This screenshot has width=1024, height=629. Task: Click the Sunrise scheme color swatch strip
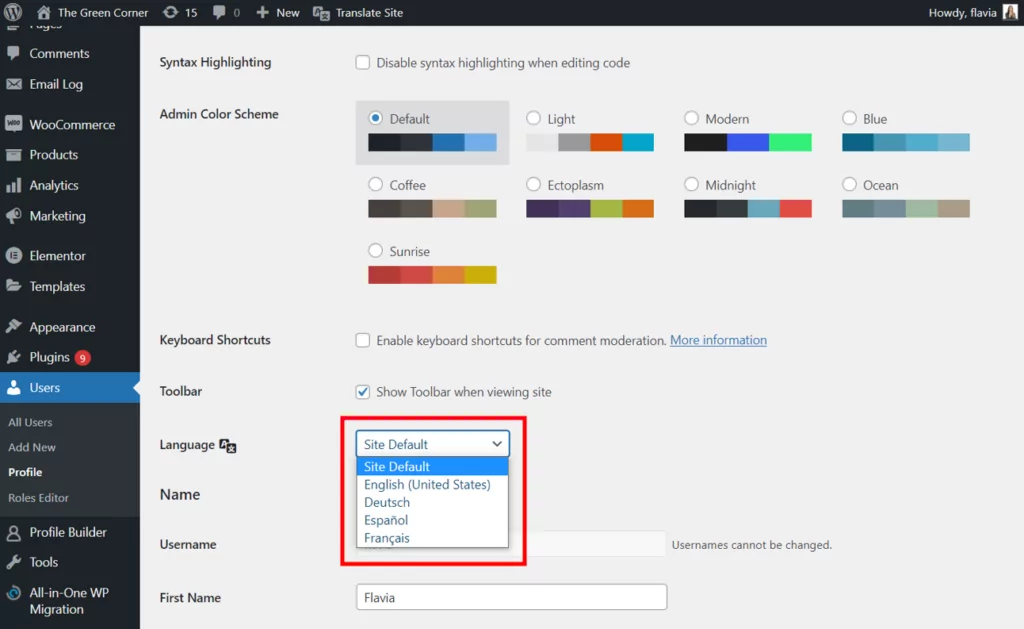pos(432,274)
